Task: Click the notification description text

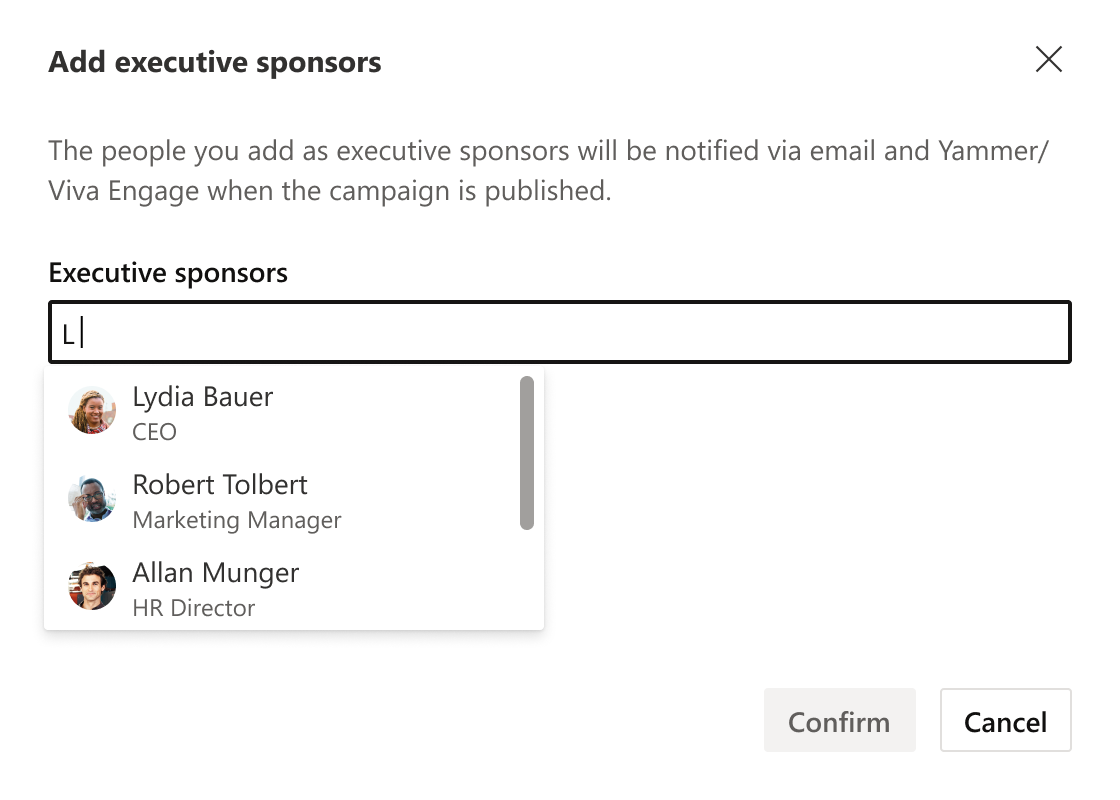Action: click(500, 170)
